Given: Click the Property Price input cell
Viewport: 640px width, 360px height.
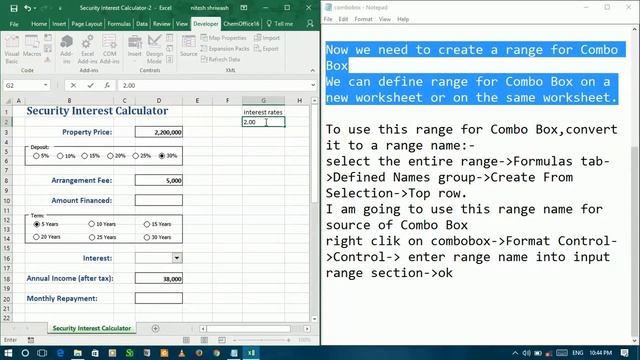Looking at the screenshot, I should point(159,132).
